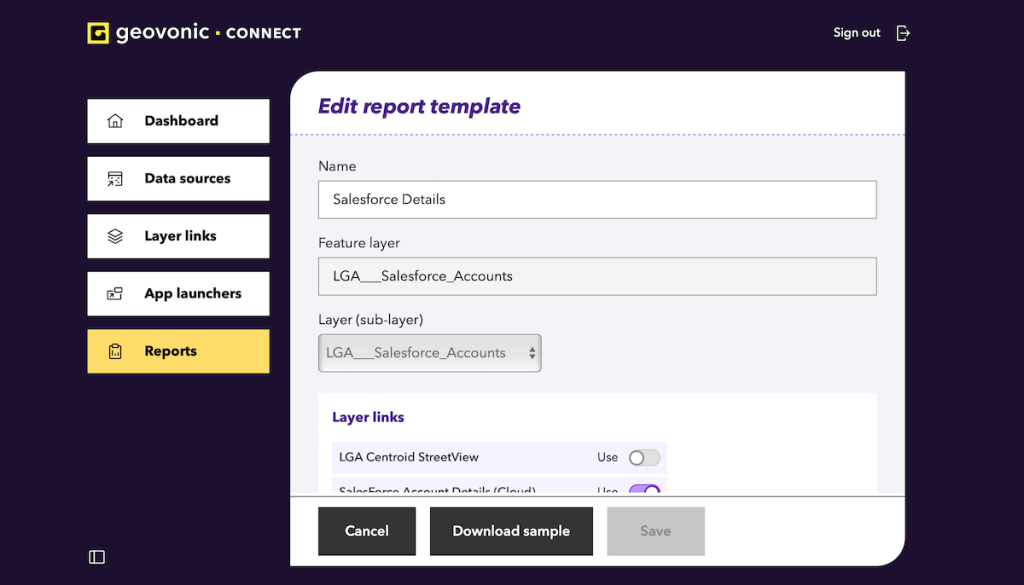This screenshot has height=585, width=1024.
Task: Navigate to Layer links page
Action: (180, 237)
